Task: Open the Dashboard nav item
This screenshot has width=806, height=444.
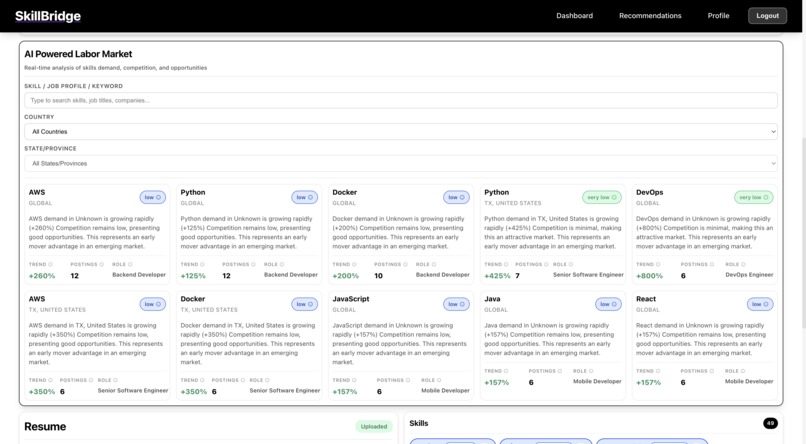Action: (x=574, y=16)
